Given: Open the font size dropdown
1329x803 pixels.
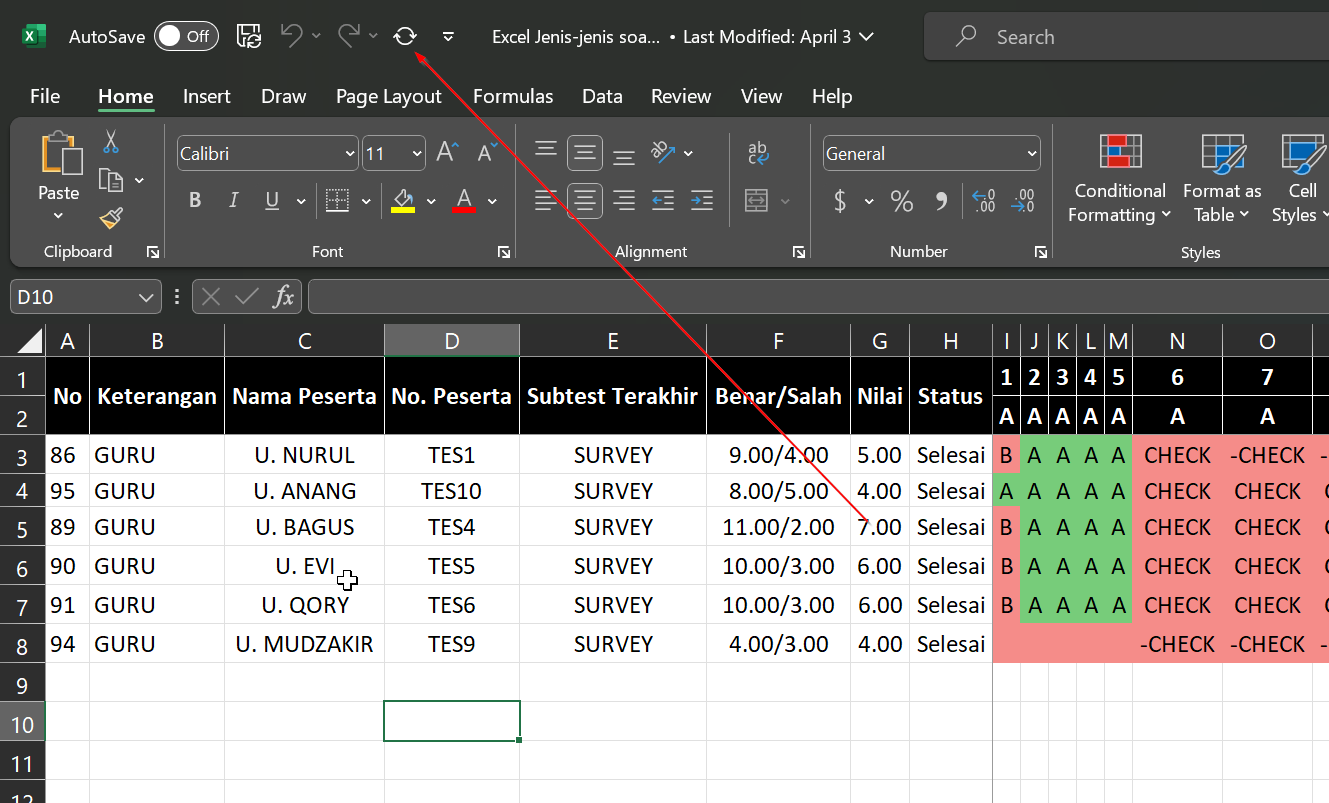Looking at the screenshot, I should click(x=417, y=154).
